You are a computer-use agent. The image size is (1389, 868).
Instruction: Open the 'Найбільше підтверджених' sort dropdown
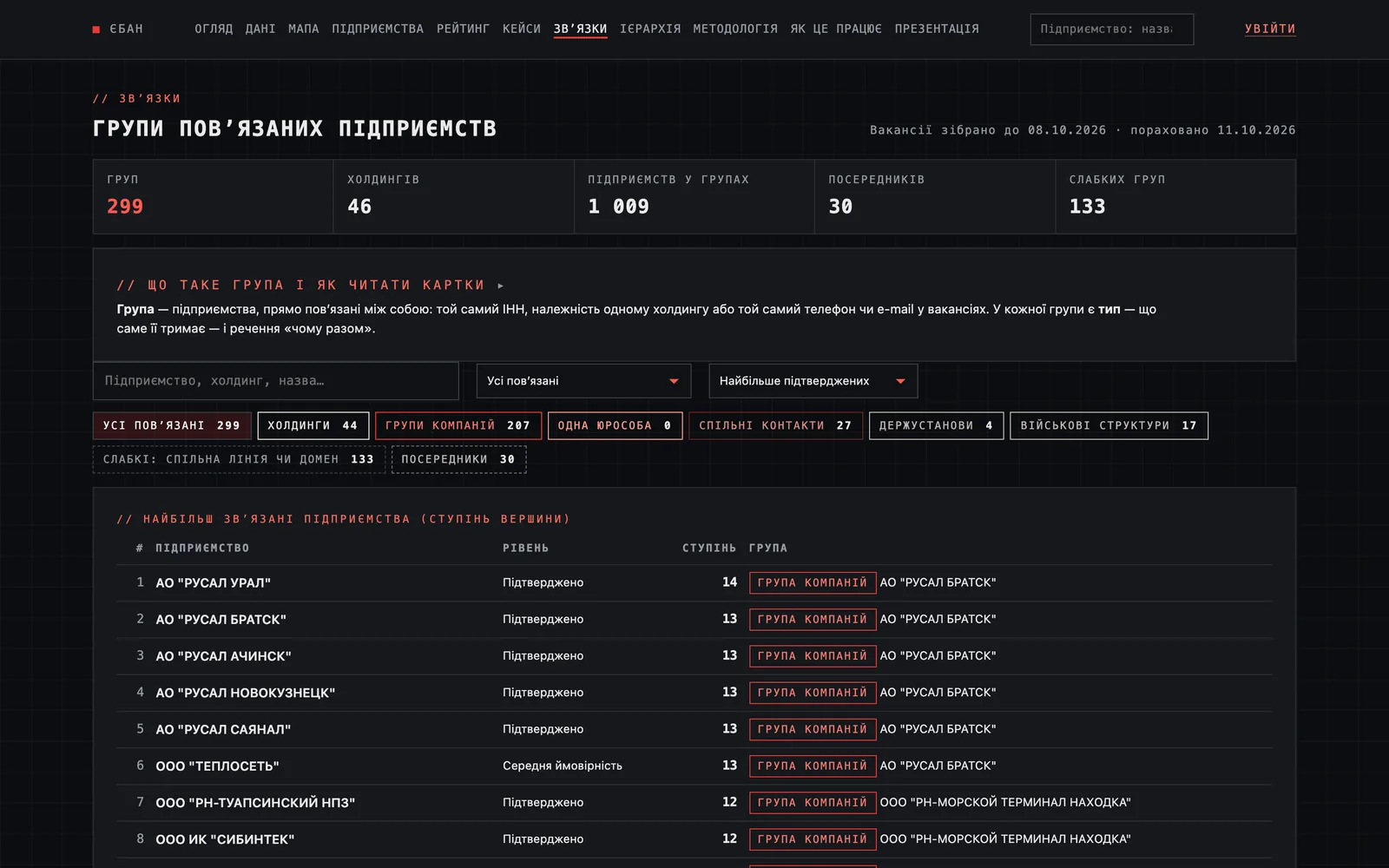tap(813, 381)
